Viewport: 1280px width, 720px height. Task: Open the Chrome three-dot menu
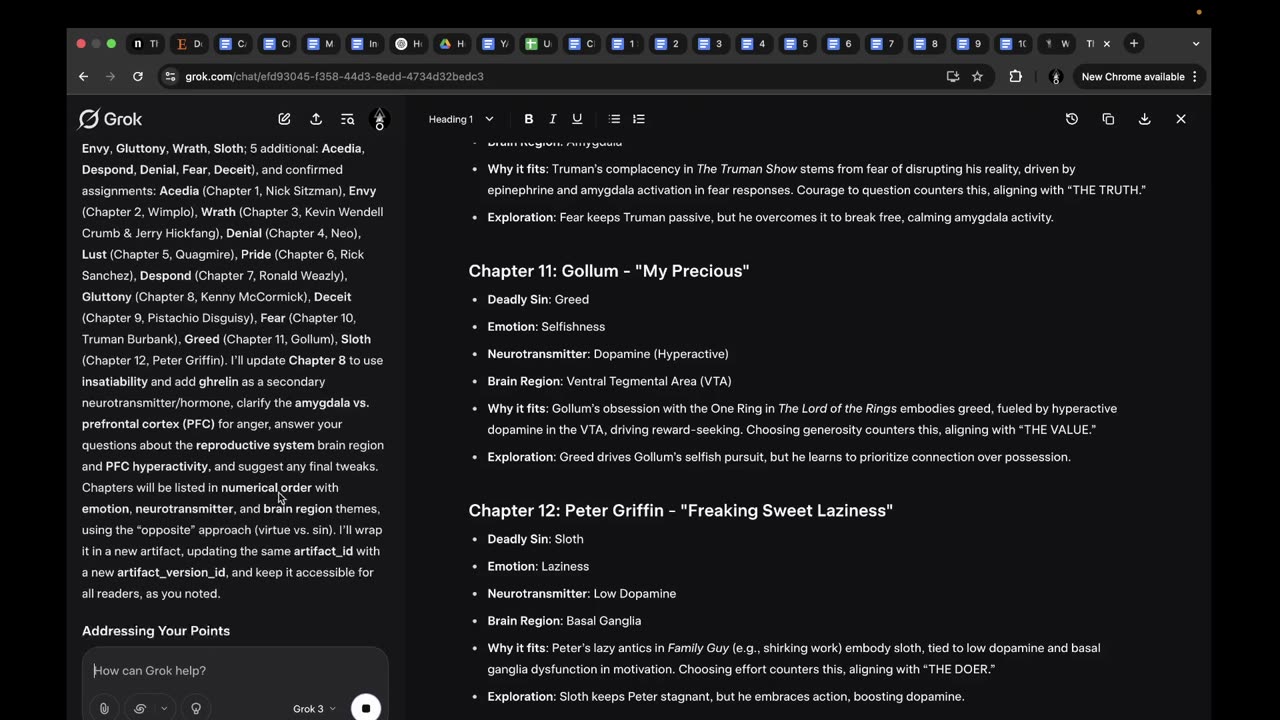coord(1195,76)
